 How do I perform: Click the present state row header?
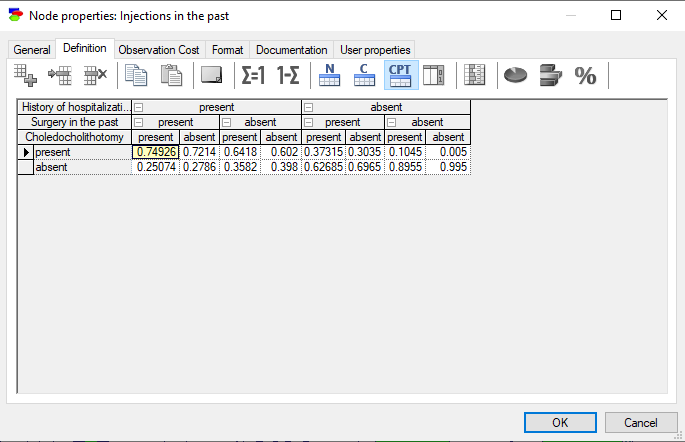[83, 152]
